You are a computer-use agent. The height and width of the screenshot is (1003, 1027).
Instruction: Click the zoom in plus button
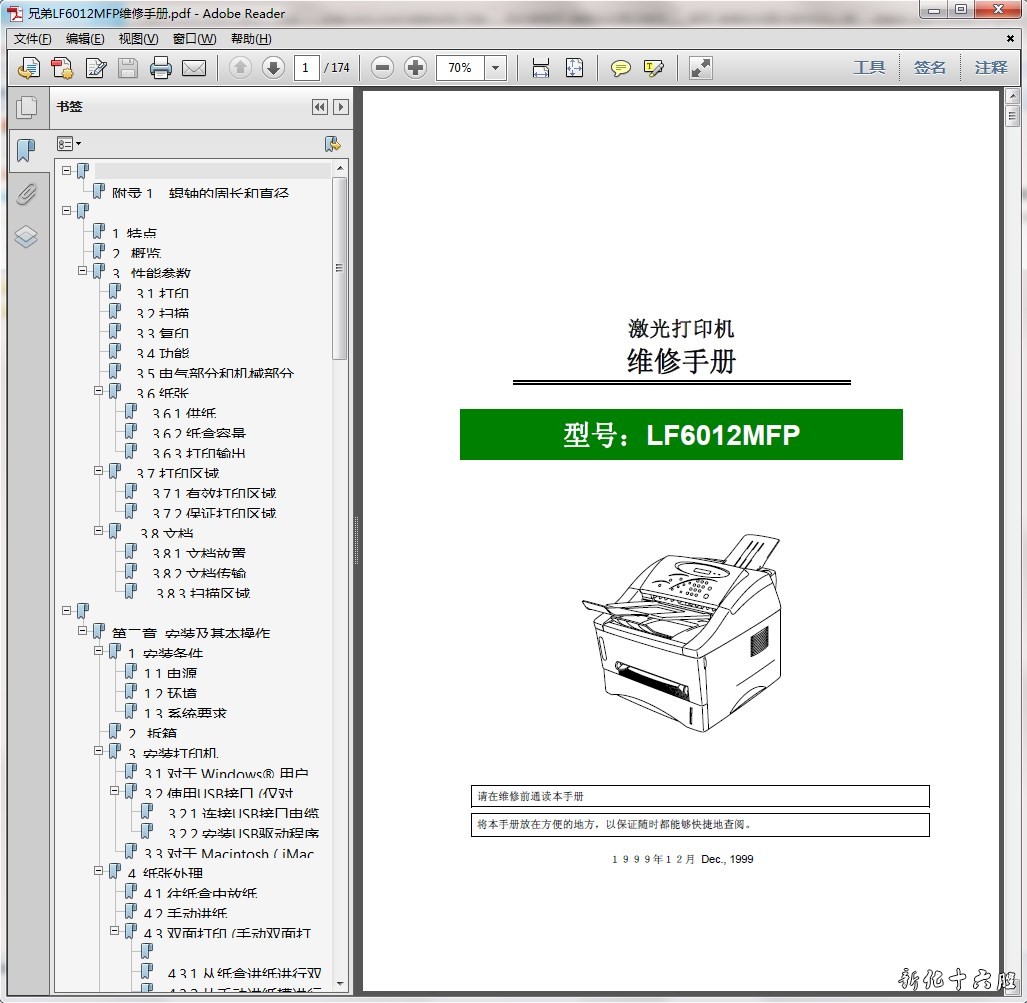point(415,68)
